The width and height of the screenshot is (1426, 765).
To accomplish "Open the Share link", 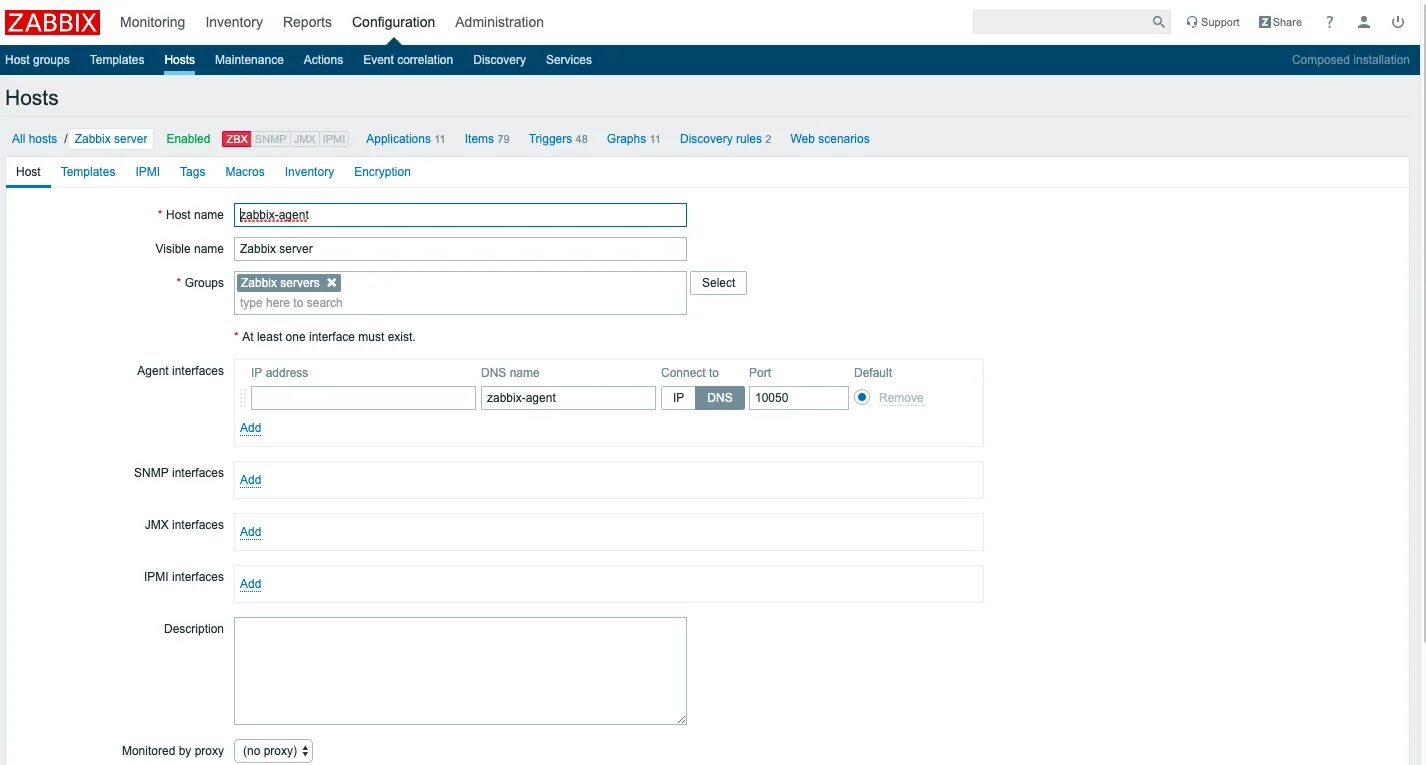I will (x=1280, y=22).
